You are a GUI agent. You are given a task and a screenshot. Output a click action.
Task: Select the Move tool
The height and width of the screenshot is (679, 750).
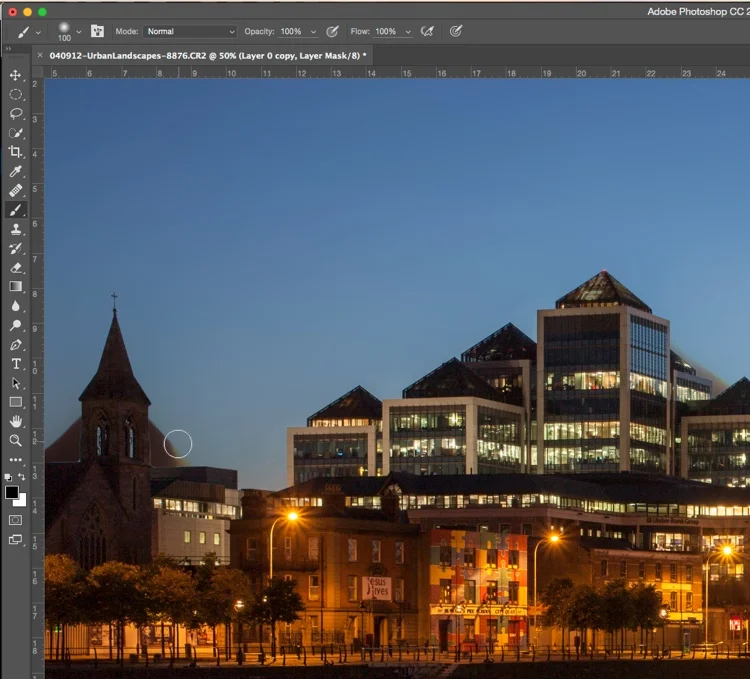point(15,76)
